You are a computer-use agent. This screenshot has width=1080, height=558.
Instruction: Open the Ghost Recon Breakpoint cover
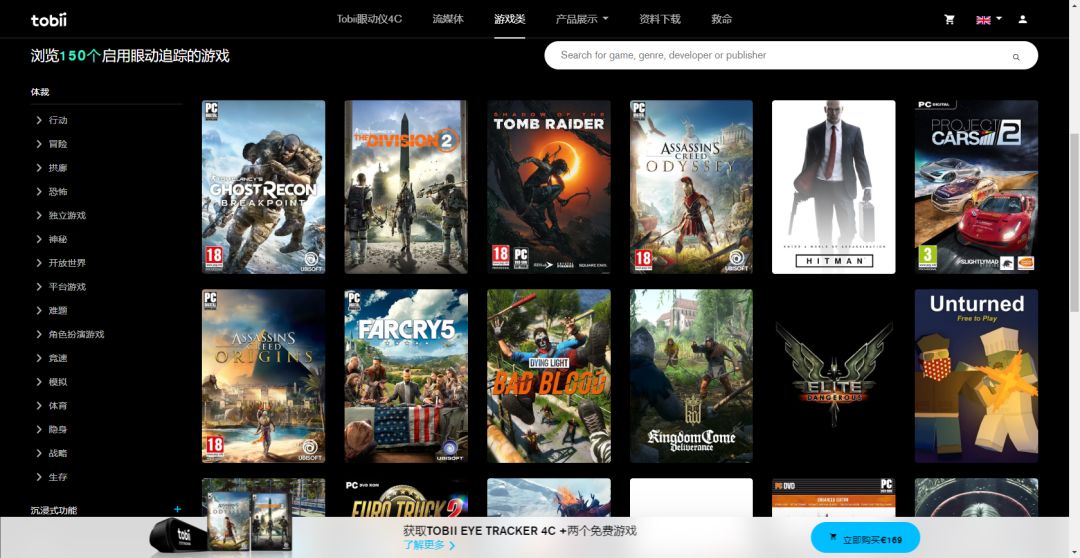tap(263, 187)
